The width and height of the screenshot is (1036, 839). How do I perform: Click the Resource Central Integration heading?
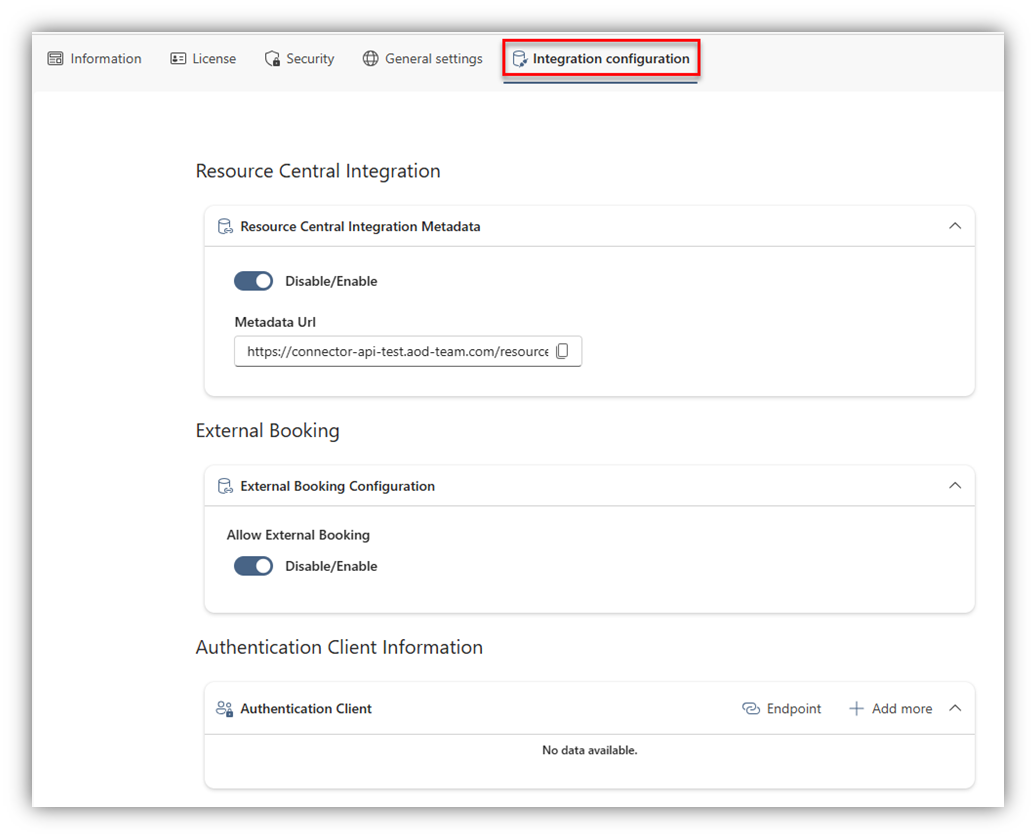[318, 171]
